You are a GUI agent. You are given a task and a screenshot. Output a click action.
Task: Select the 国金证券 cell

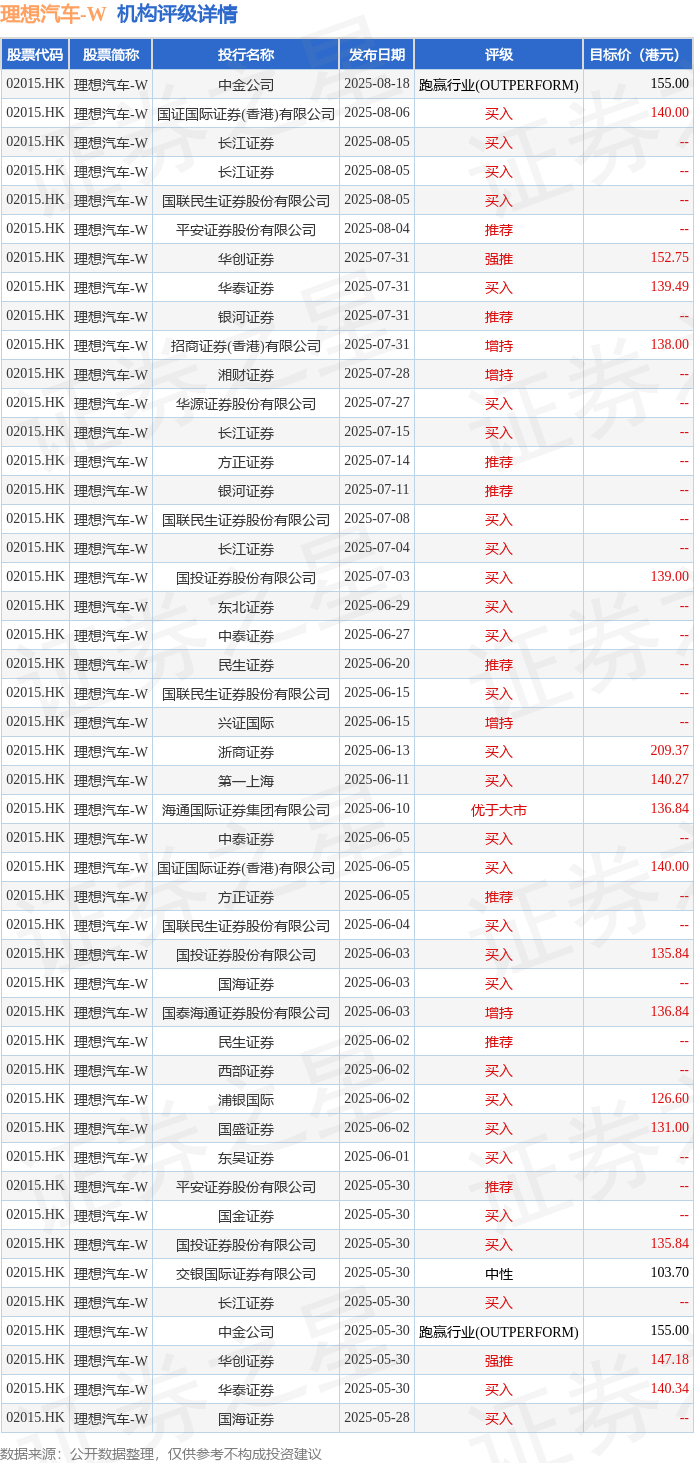click(246, 1216)
